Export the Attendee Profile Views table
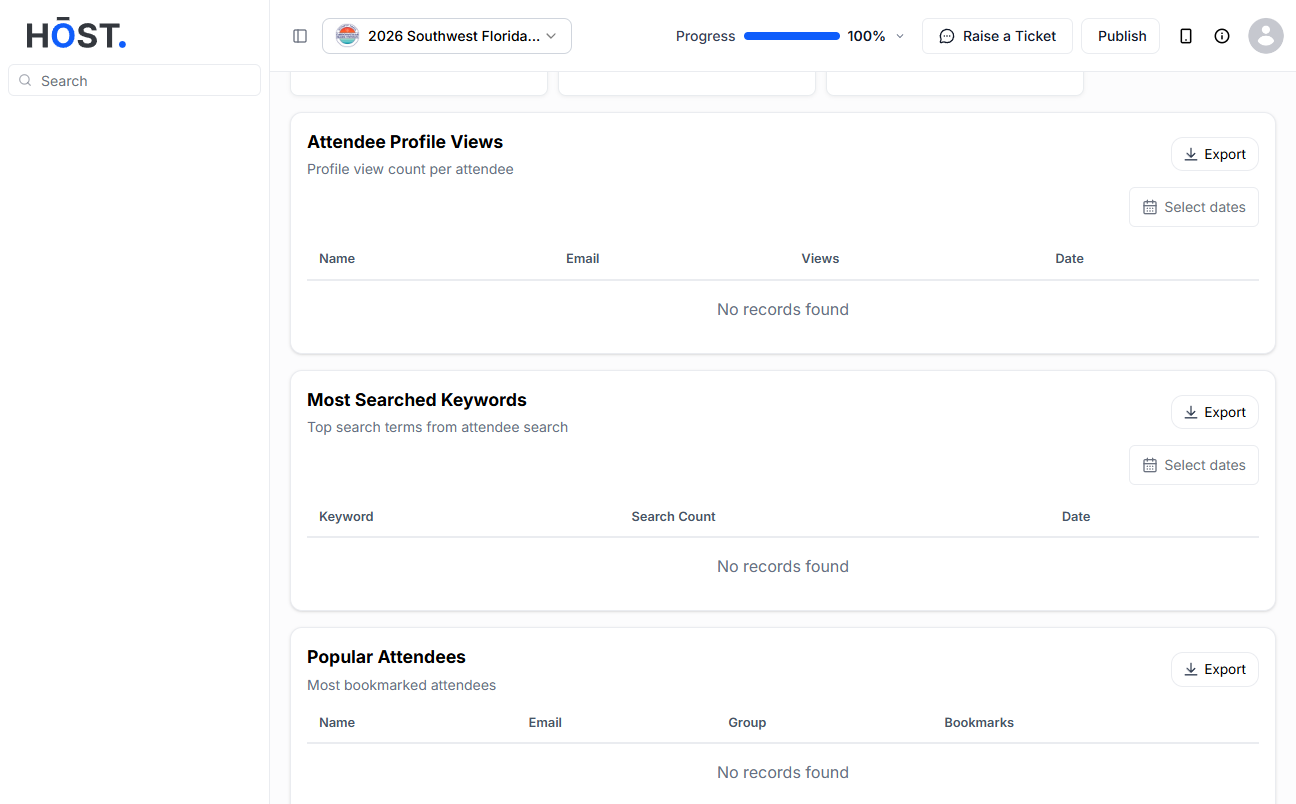Image resolution: width=1296 pixels, height=804 pixels. (1215, 154)
